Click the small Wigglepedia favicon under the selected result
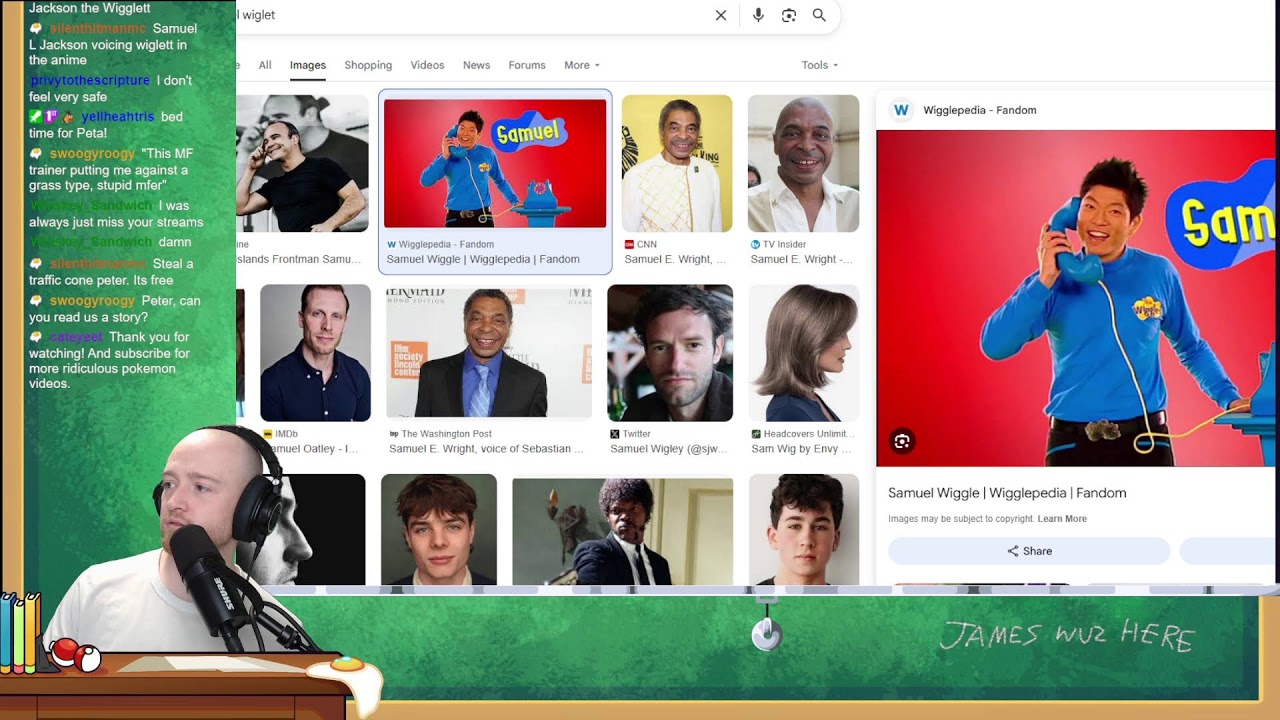Viewport: 1280px width, 720px height. pos(392,244)
